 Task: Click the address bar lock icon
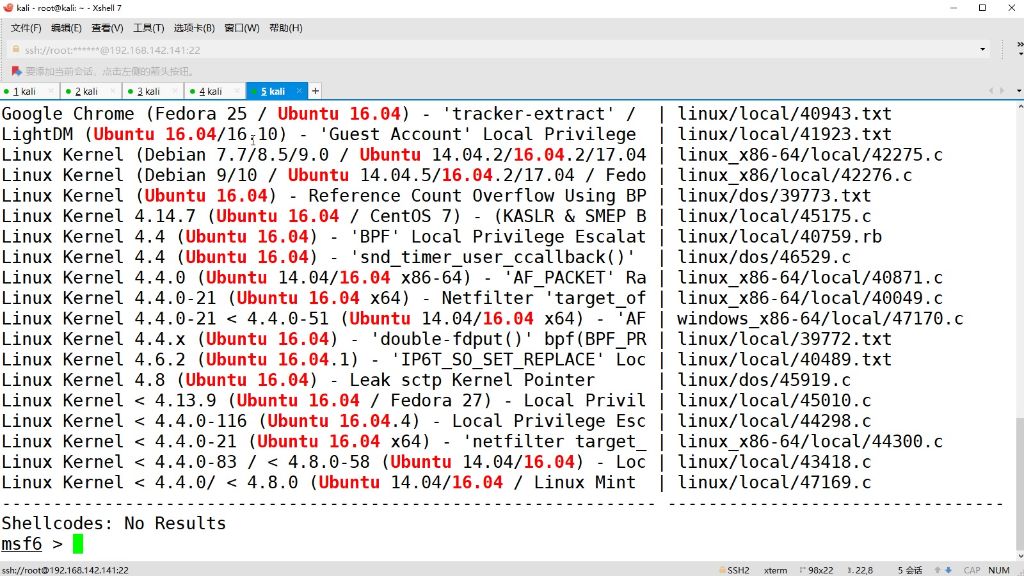tap(16, 50)
